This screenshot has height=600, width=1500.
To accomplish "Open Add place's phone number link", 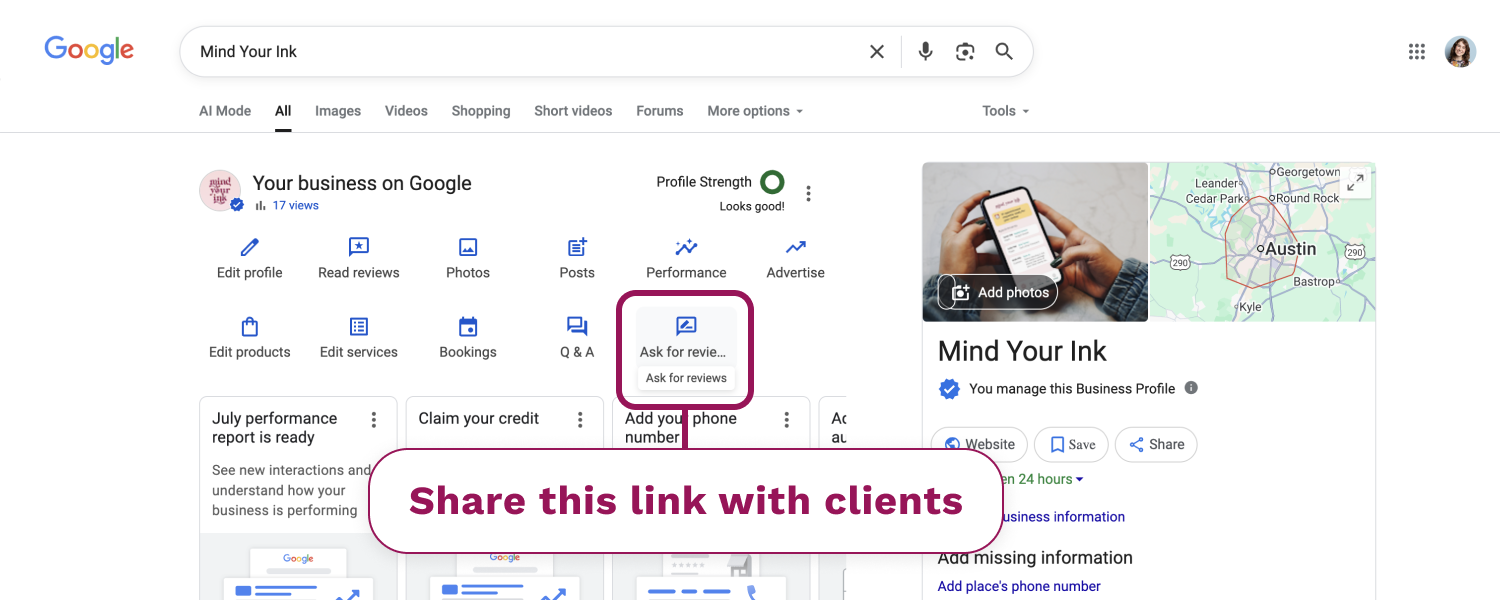I will 1019,586.
